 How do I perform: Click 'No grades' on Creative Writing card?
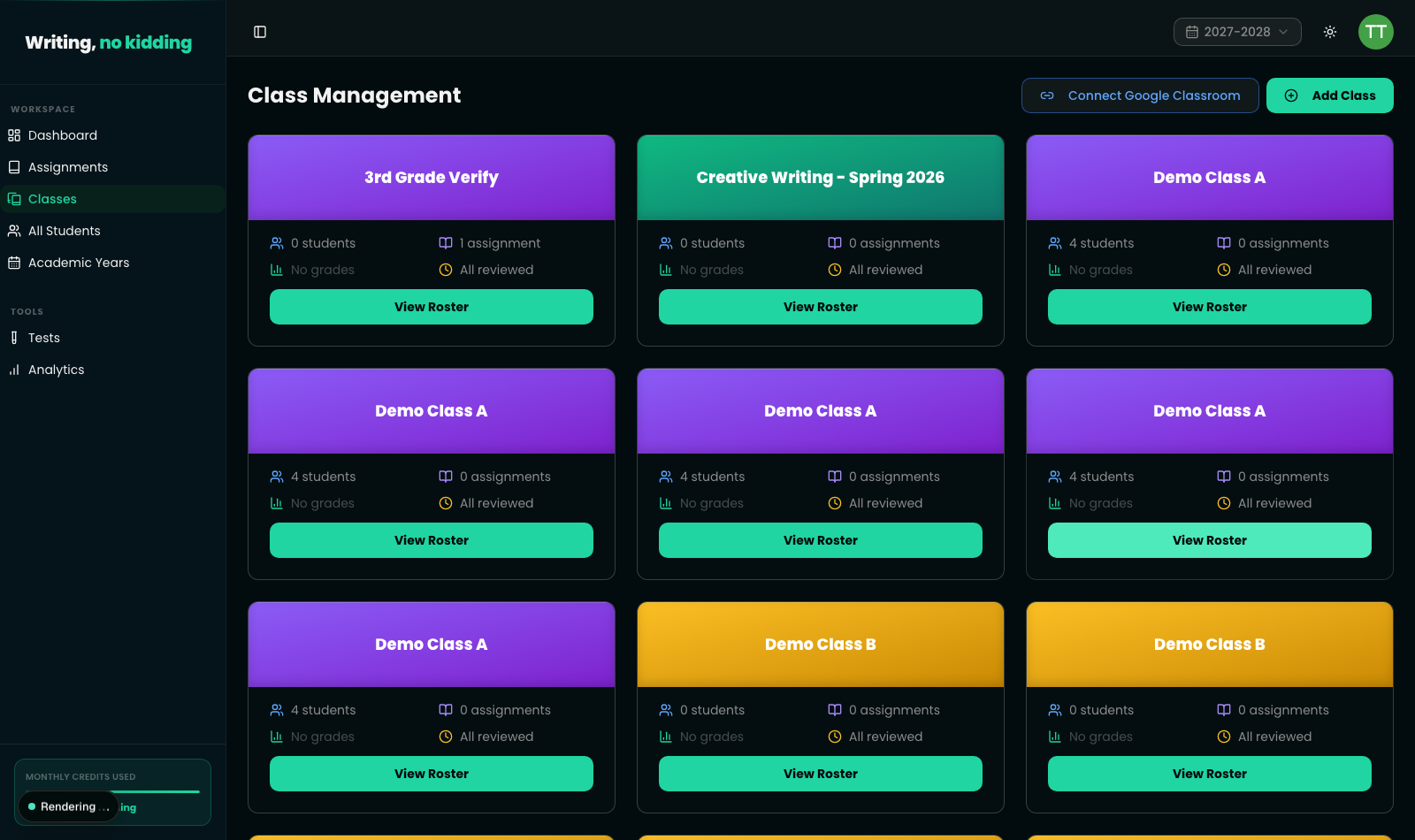coord(712,270)
